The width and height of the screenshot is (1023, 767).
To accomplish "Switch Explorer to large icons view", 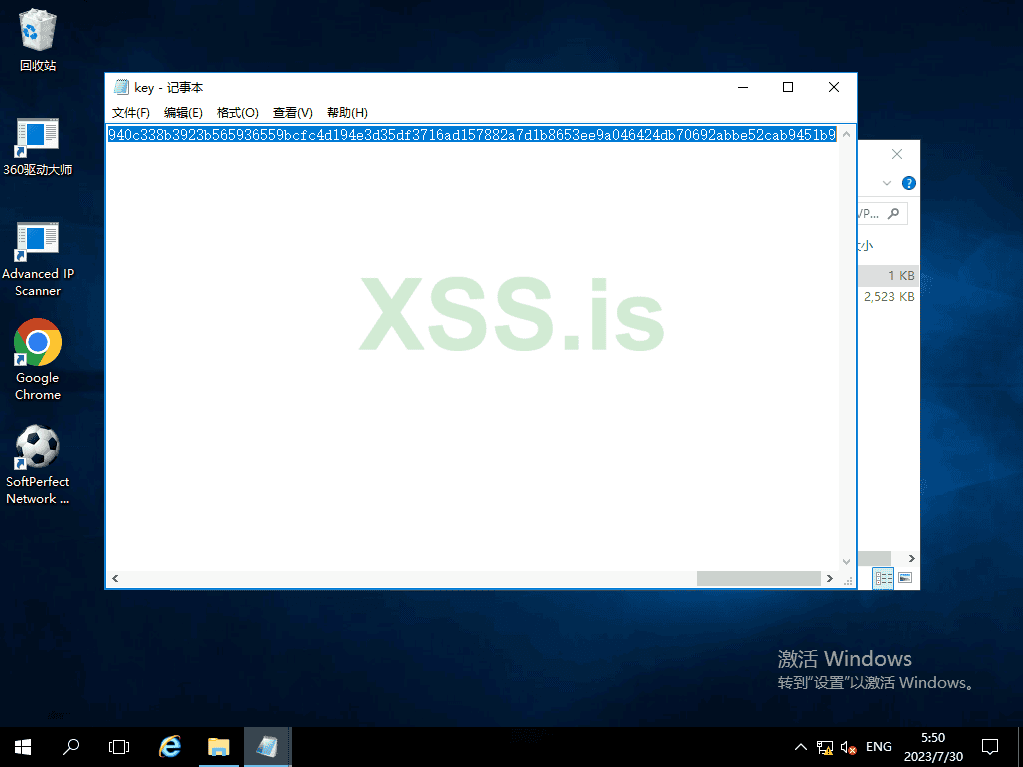I will pyautogui.click(x=905, y=578).
